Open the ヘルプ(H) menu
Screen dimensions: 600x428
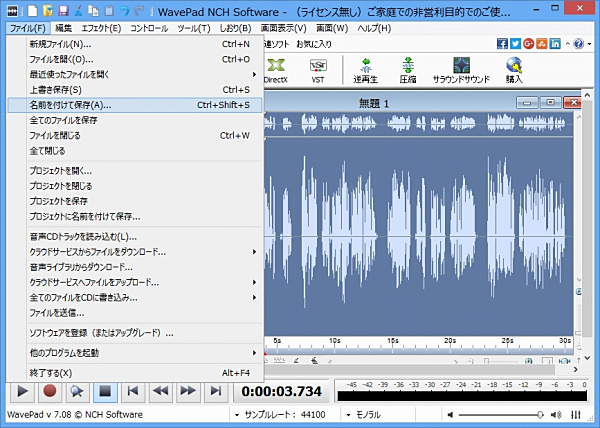(x=374, y=28)
